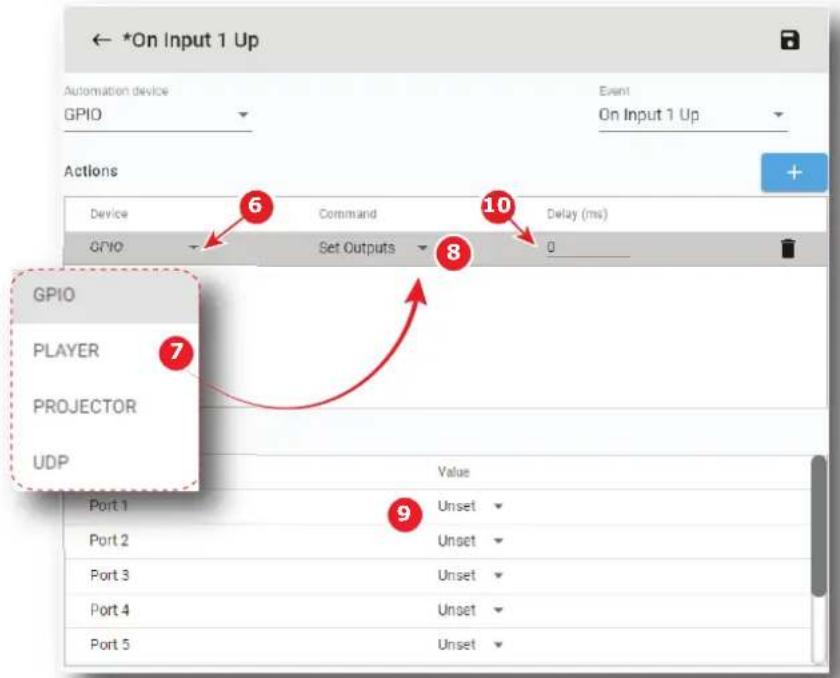Delete the GPIO action with the trash icon
Screen dimensions: 840x678
click(788, 248)
